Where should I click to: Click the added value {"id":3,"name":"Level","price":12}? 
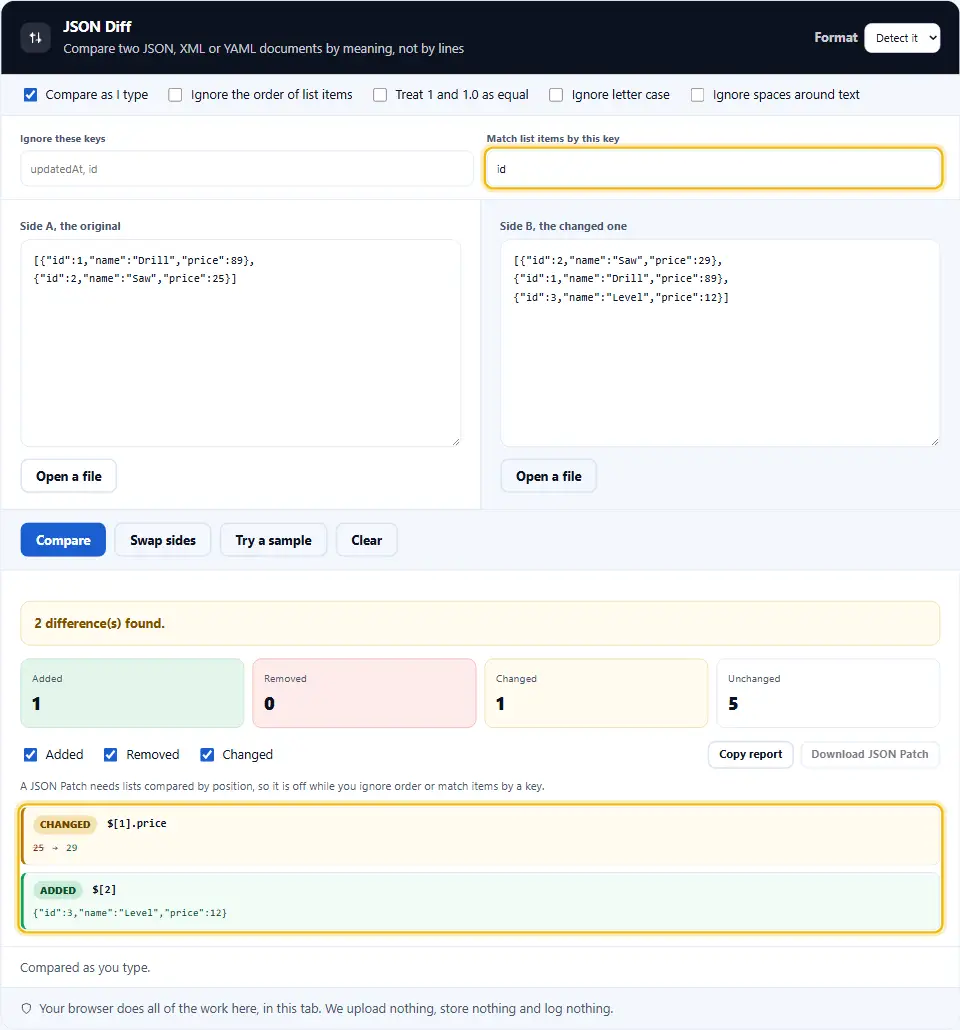130,913
